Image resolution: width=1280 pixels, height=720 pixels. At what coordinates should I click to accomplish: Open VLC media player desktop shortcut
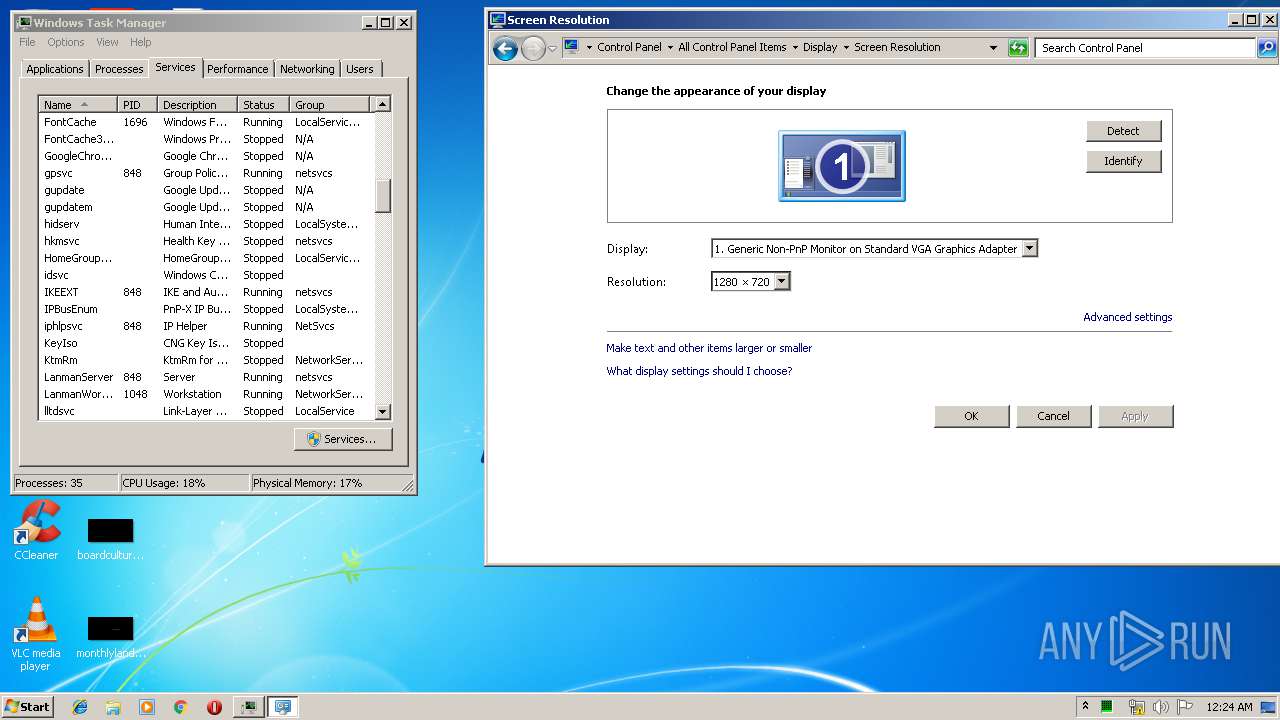(36, 634)
